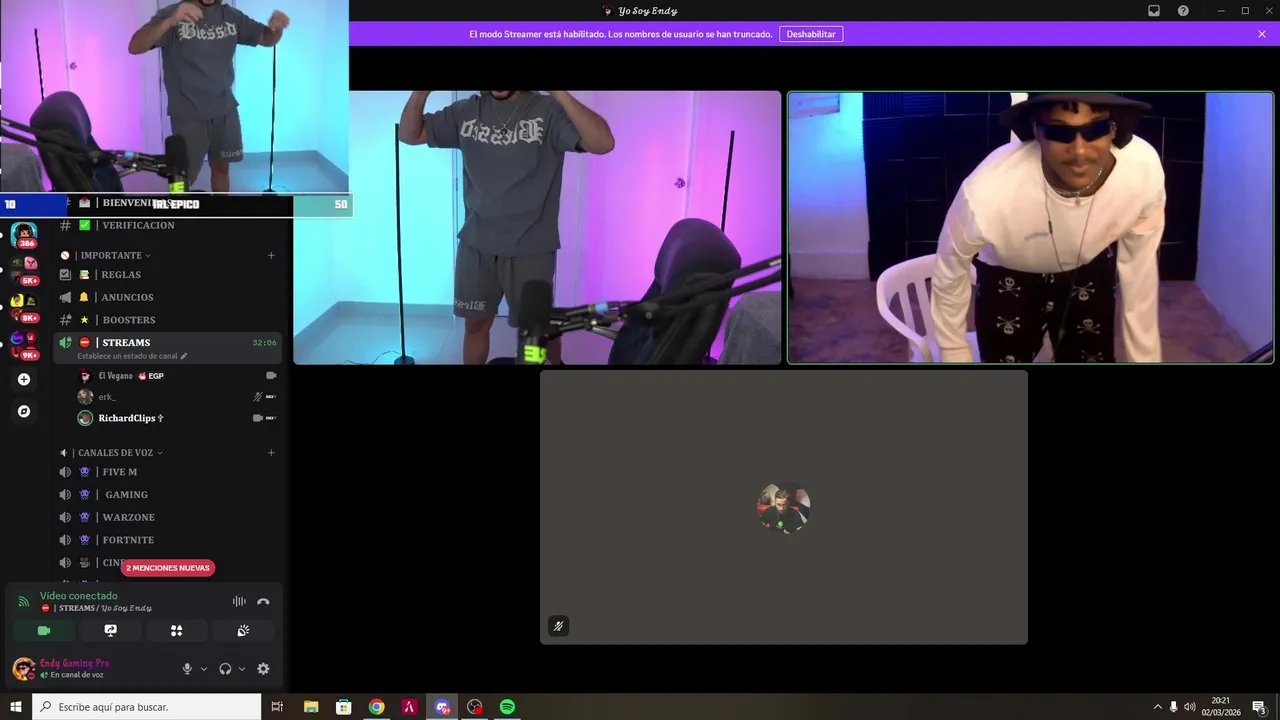Image resolution: width=1280 pixels, height=720 pixels.
Task: Select the gray avatar-only participant tile
Action: (x=784, y=508)
